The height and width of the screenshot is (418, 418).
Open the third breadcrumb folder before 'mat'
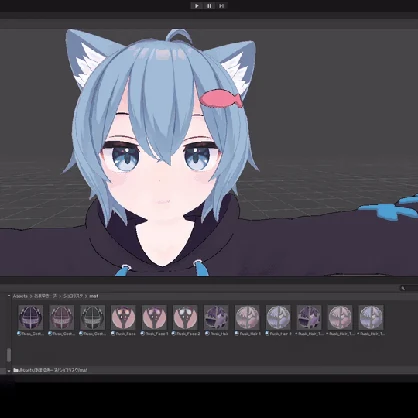tap(73, 296)
